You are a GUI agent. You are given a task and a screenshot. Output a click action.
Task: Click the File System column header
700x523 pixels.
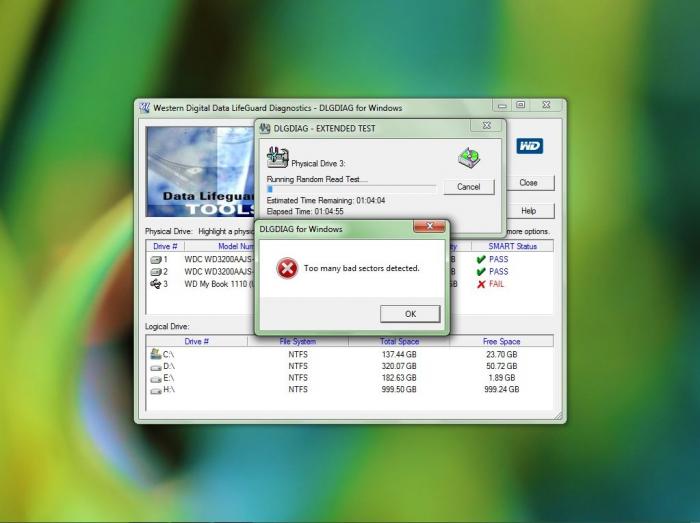click(298, 341)
